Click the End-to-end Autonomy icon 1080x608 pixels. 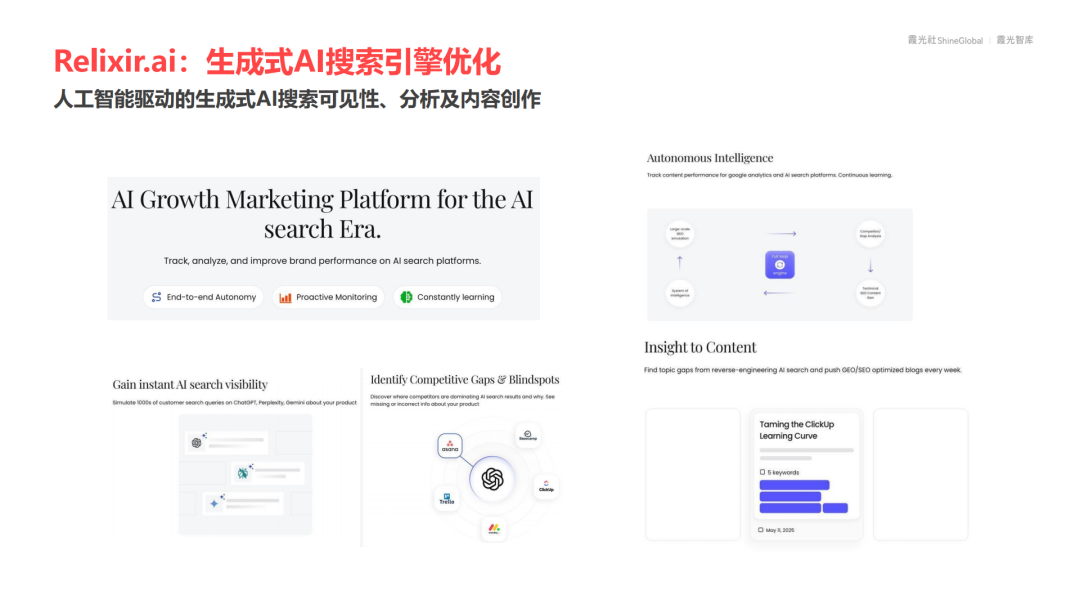[x=156, y=297]
